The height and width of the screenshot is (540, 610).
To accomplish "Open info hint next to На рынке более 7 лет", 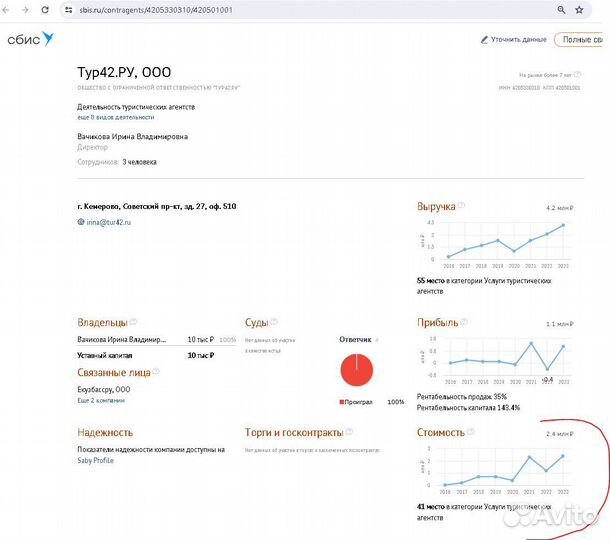I will 577,74.
